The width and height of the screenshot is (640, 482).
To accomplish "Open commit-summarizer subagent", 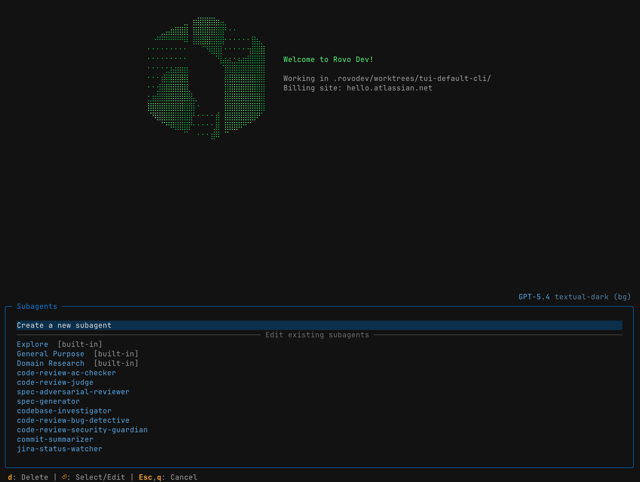I will click(55, 439).
